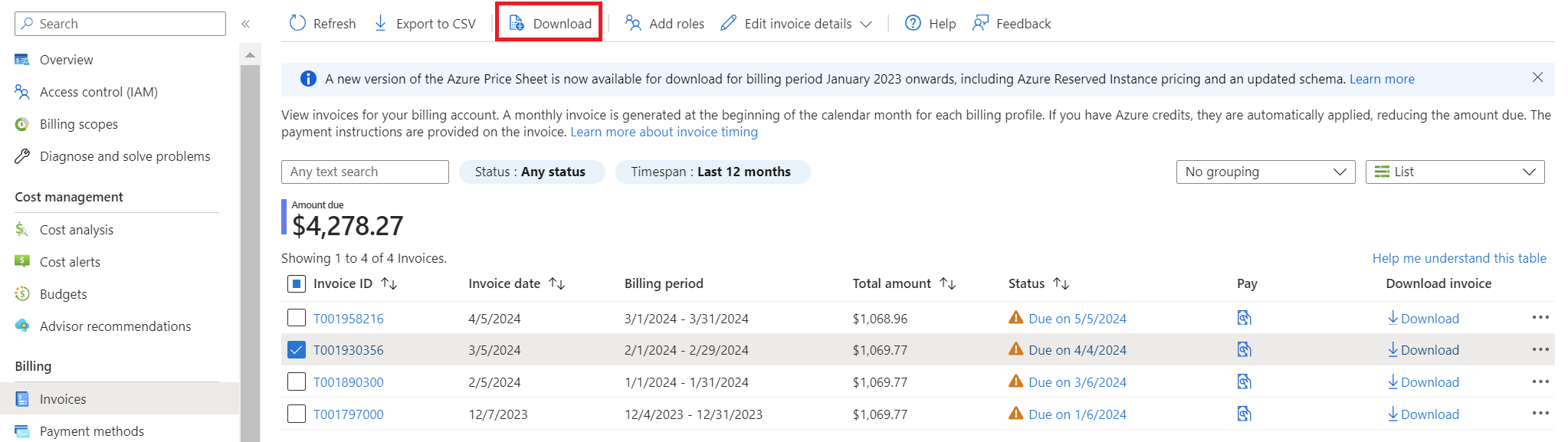Click the sidebar scrollbar up arrow
This screenshot has width=1568, height=442.
point(250,54)
